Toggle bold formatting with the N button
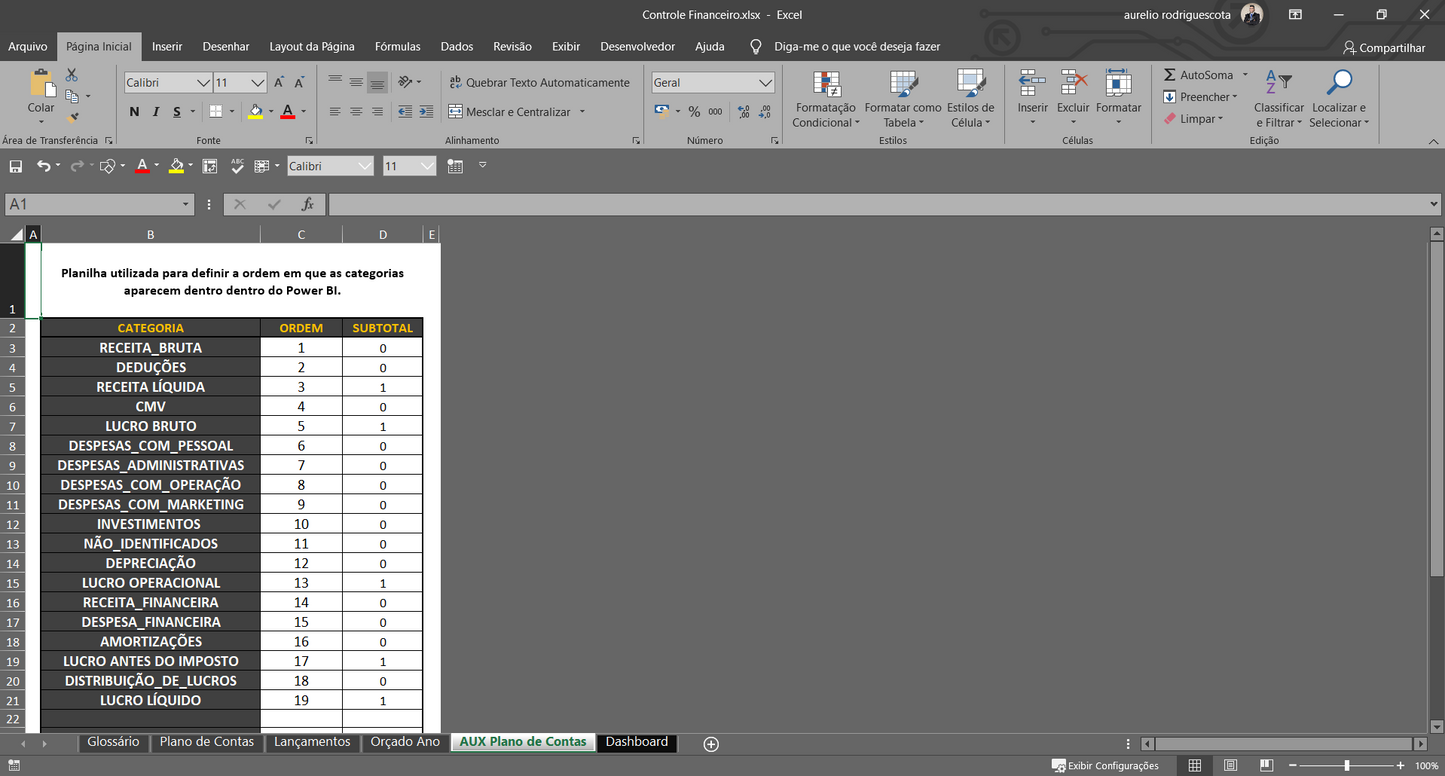Screen dimensions: 1445x776 coord(134,111)
